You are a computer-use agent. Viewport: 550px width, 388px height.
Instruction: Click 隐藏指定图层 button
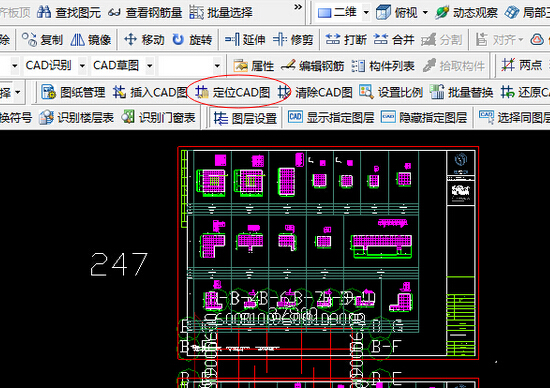click(424, 117)
